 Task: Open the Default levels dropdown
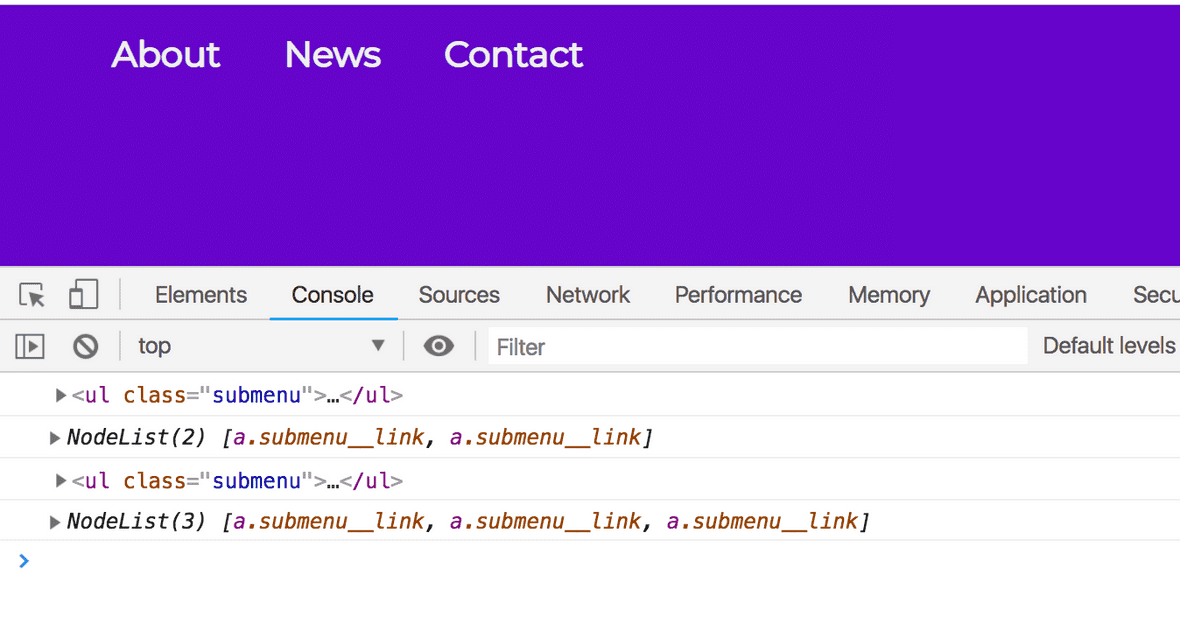1109,346
